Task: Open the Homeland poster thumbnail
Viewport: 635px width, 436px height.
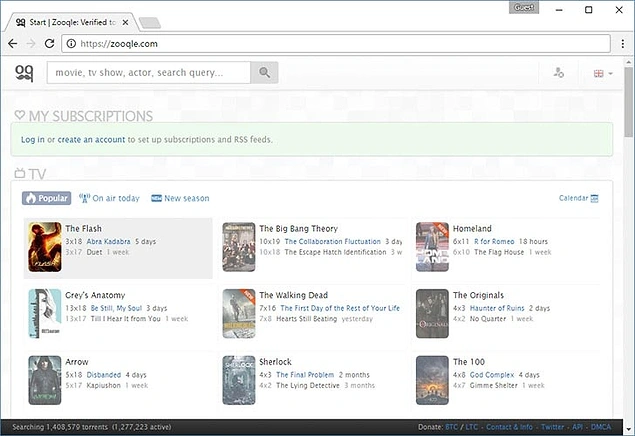Action: [x=432, y=247]
